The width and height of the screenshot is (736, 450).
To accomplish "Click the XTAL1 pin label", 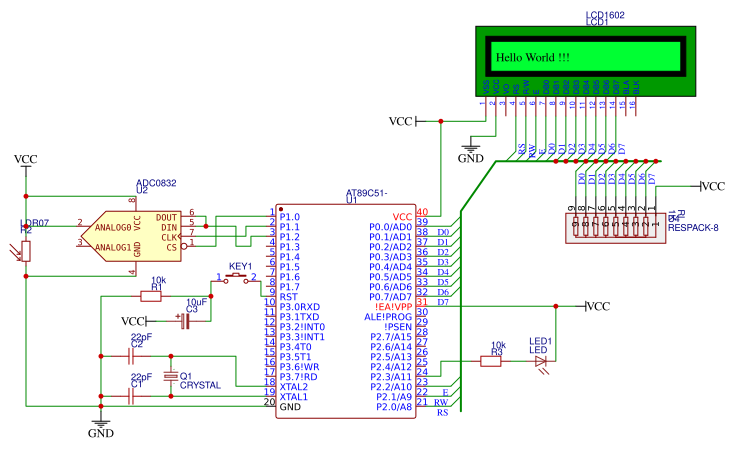I will [293, 397].
